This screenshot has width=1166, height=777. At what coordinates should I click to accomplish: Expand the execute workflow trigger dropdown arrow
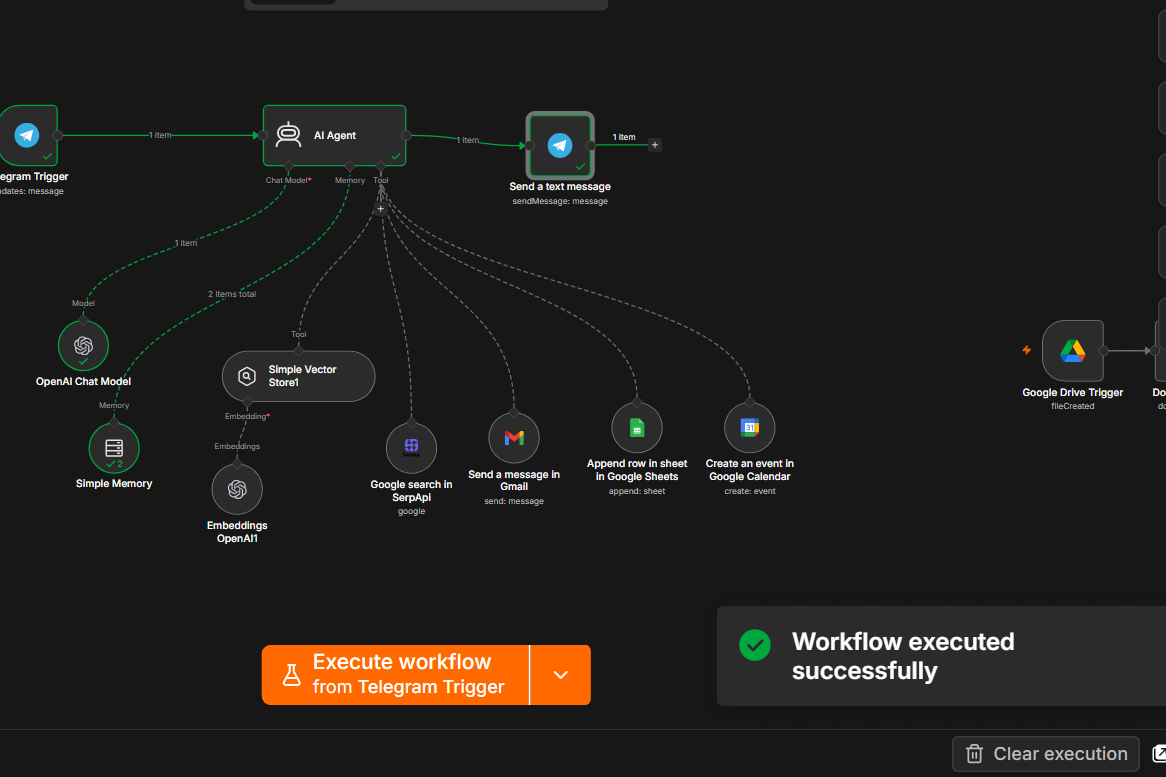[x=561, y=674]
